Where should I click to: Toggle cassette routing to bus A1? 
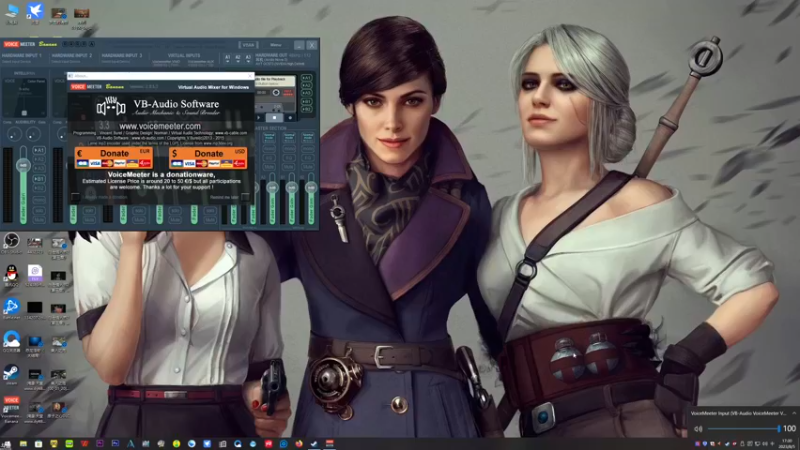click(x=306, y=78)
